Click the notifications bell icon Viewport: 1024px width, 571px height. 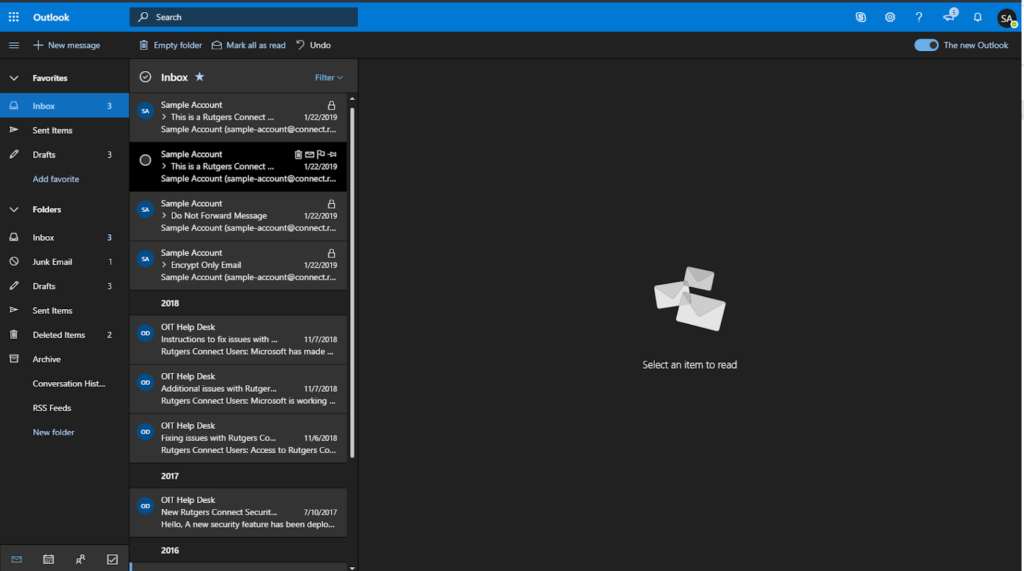tap(977, 17)
